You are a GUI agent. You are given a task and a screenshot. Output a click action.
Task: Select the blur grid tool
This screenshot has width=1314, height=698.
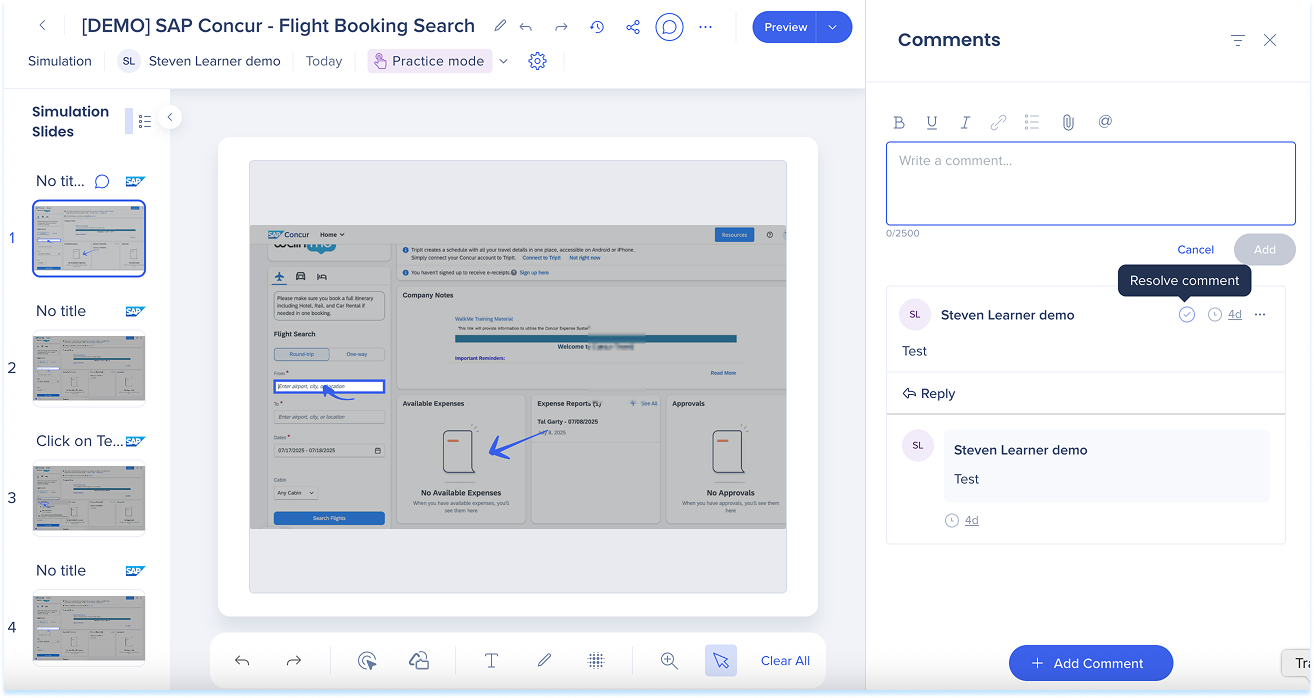click(596, 660)
